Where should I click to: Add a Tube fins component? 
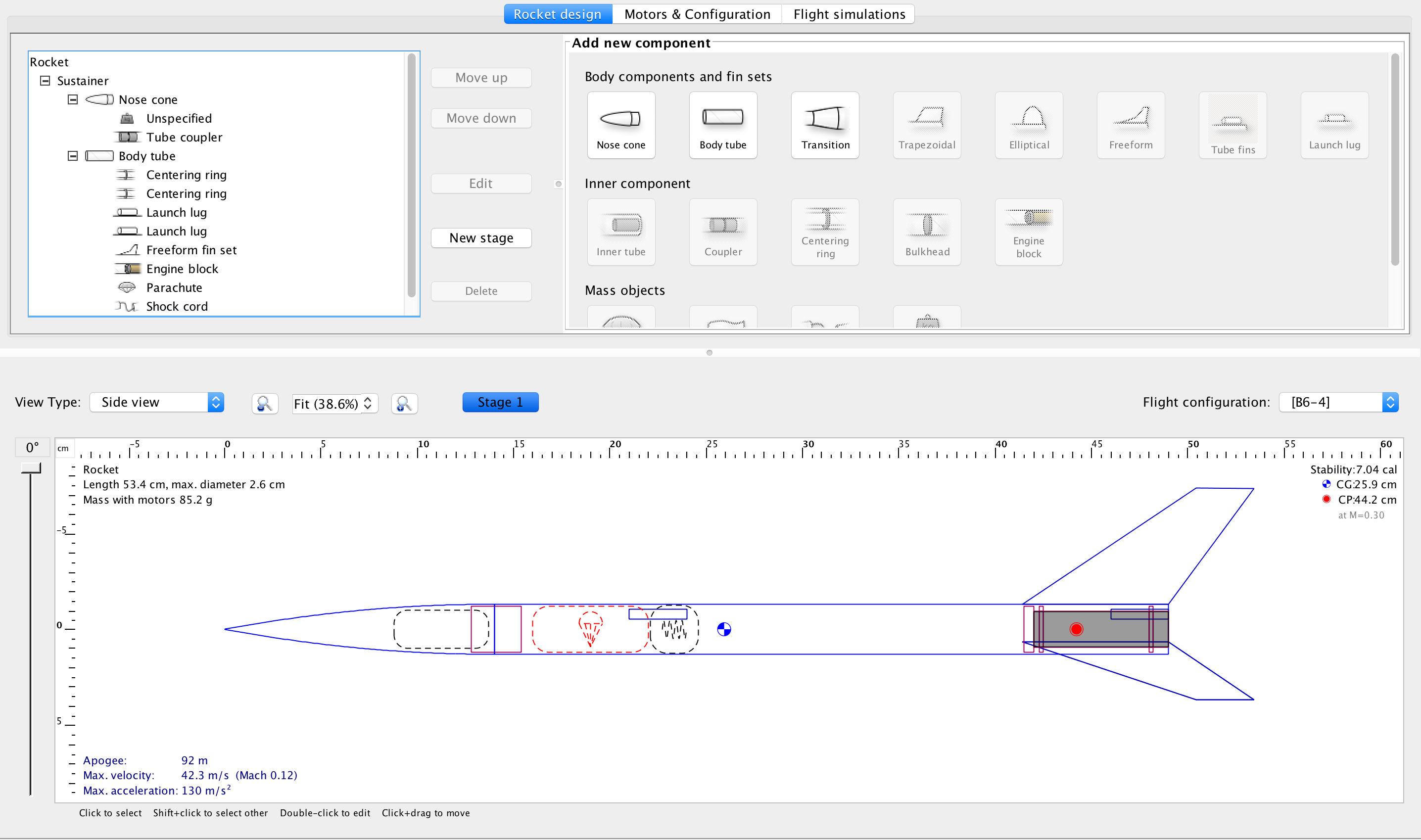point(1232,125)
